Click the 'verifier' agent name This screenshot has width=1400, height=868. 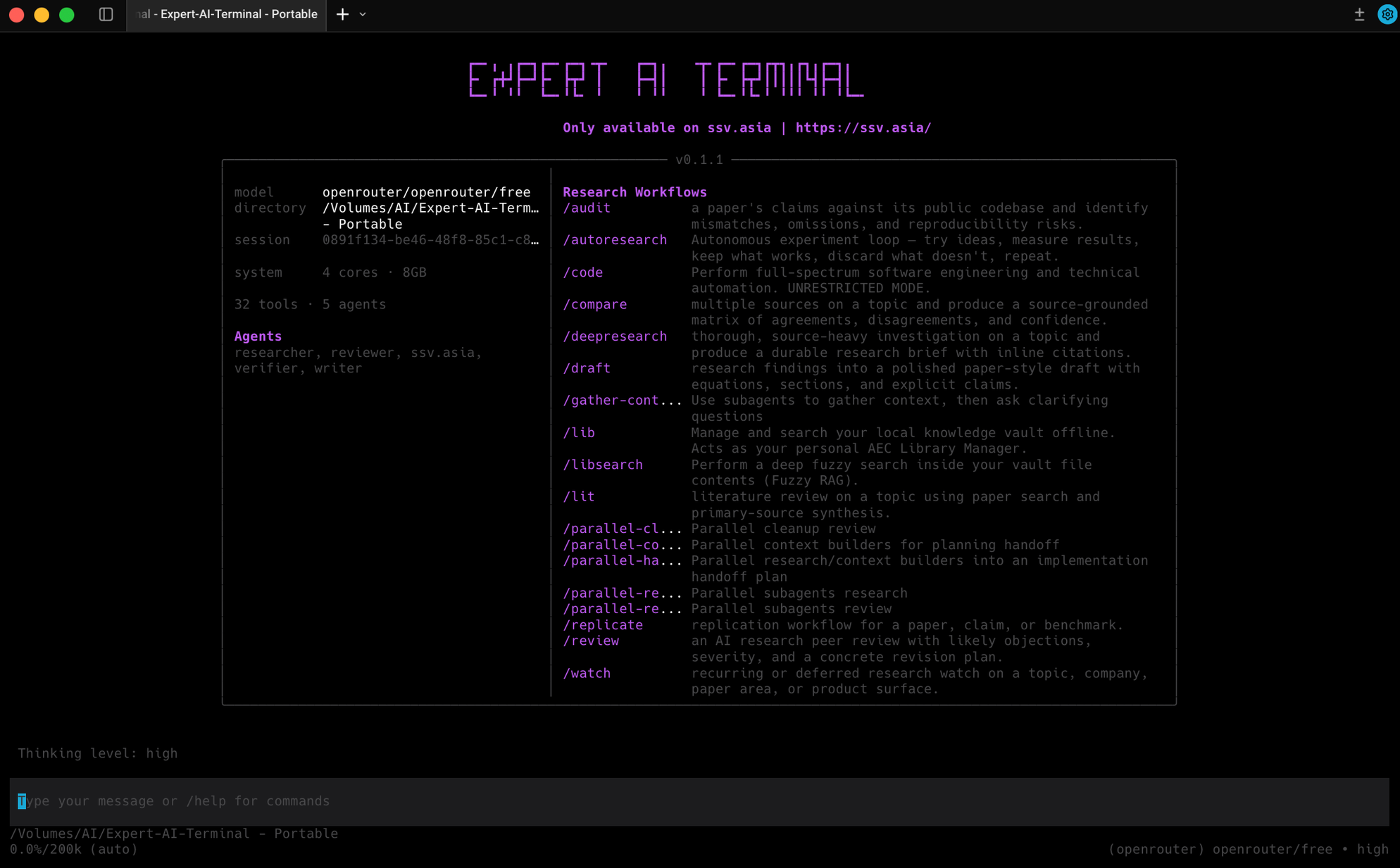(265, 368)
